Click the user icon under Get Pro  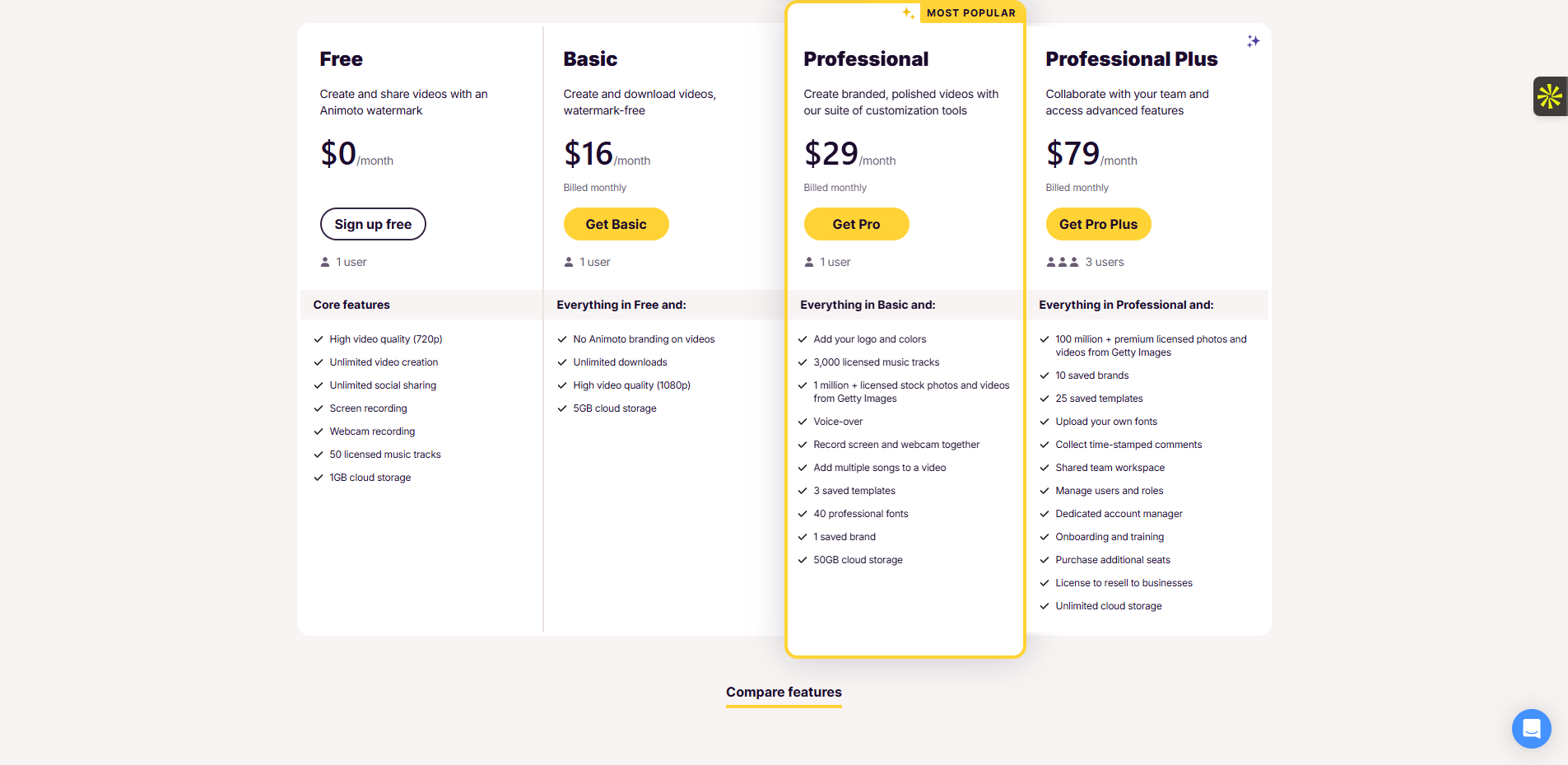pyautogui.click(x=809, y=262)
